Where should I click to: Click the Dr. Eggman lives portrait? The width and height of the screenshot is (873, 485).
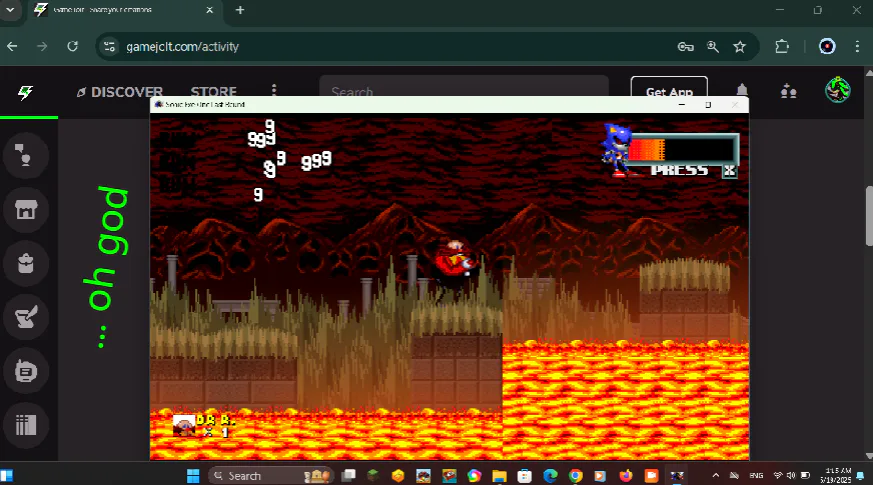coord(184,426)
